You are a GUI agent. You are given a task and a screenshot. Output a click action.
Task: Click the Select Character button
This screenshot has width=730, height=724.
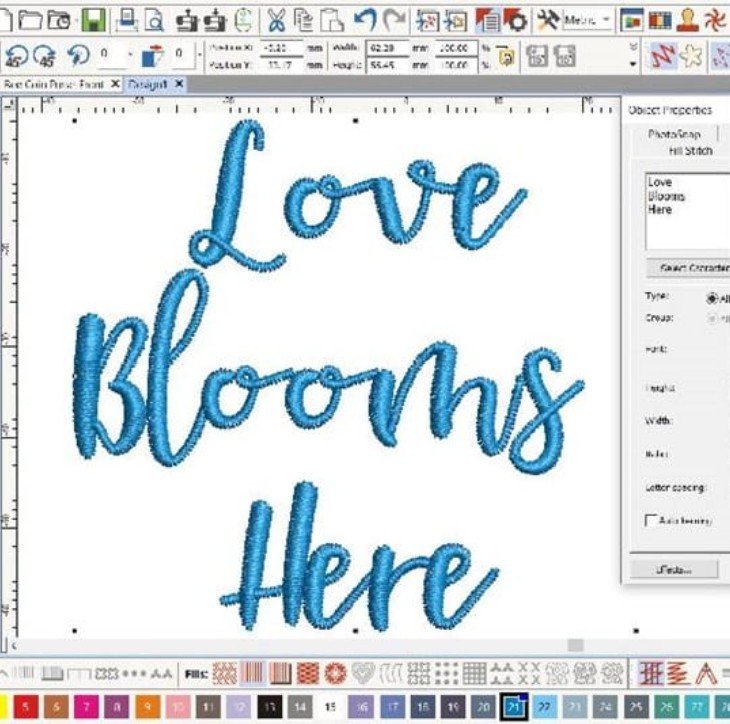pos(689,268)
